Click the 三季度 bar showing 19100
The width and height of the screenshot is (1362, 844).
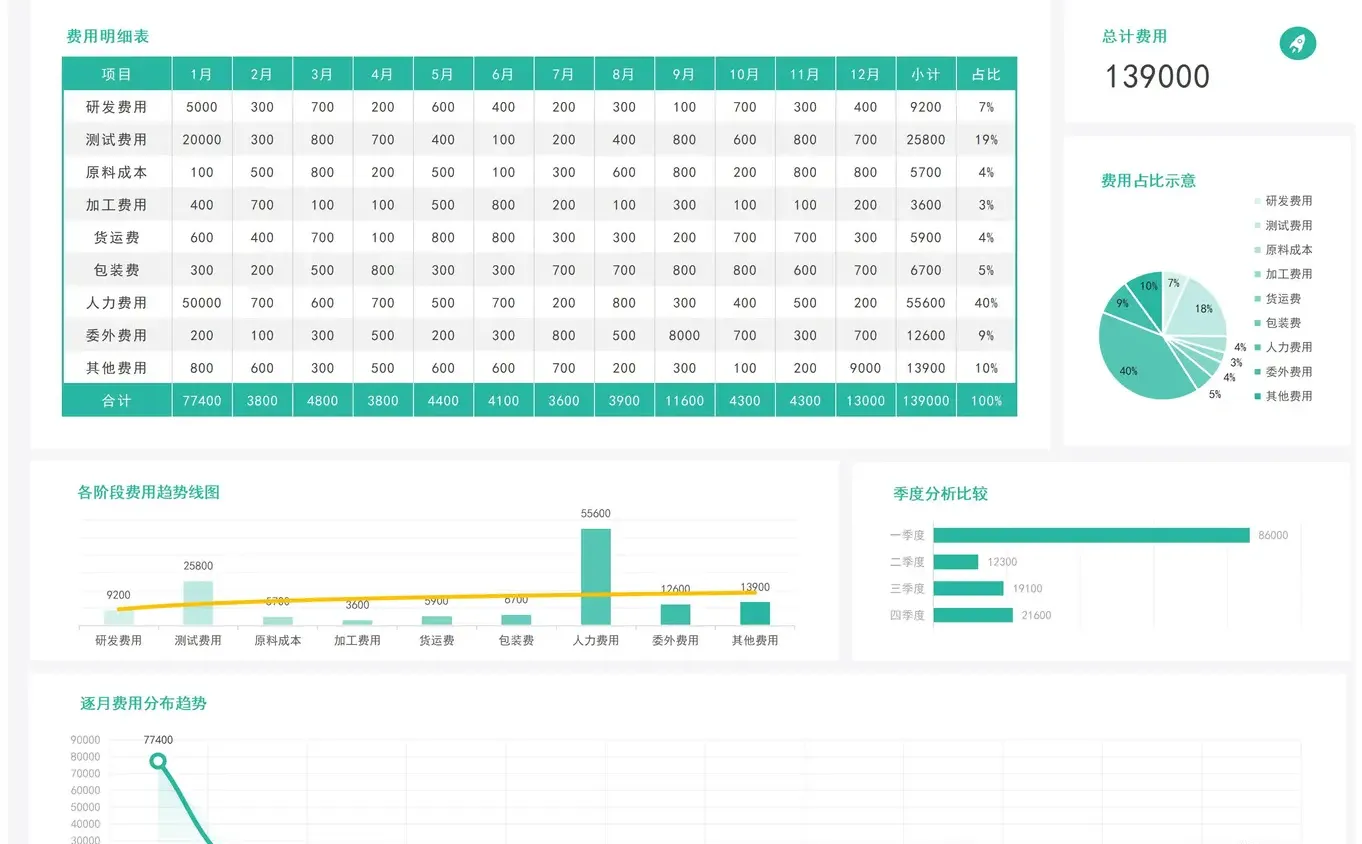[x=968, y=589]
